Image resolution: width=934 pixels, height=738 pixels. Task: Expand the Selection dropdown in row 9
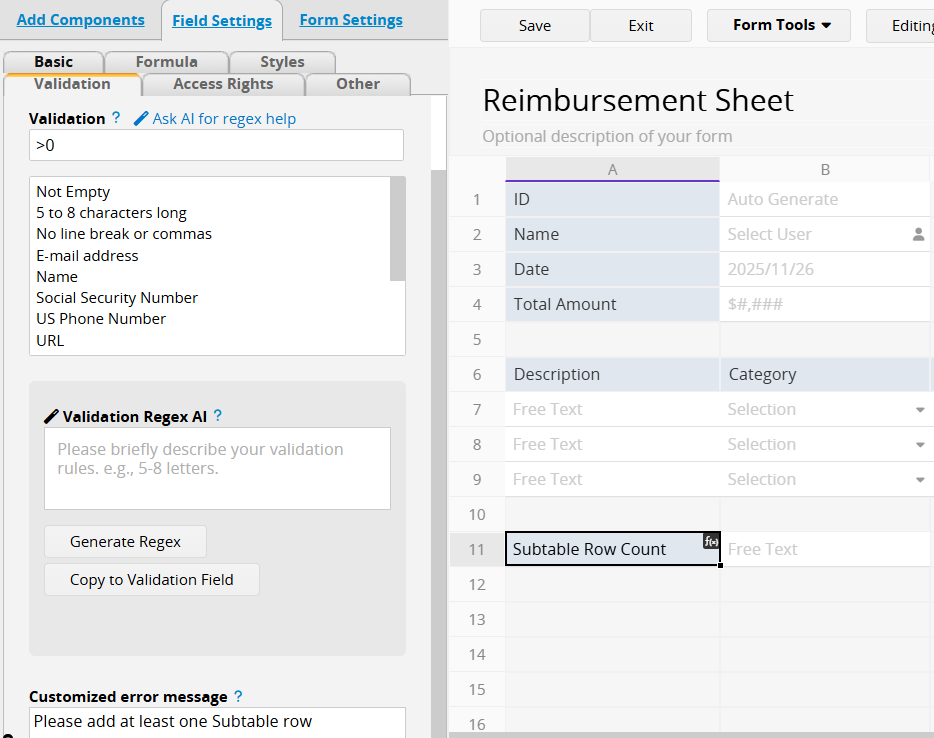click(x=919, y=480)
